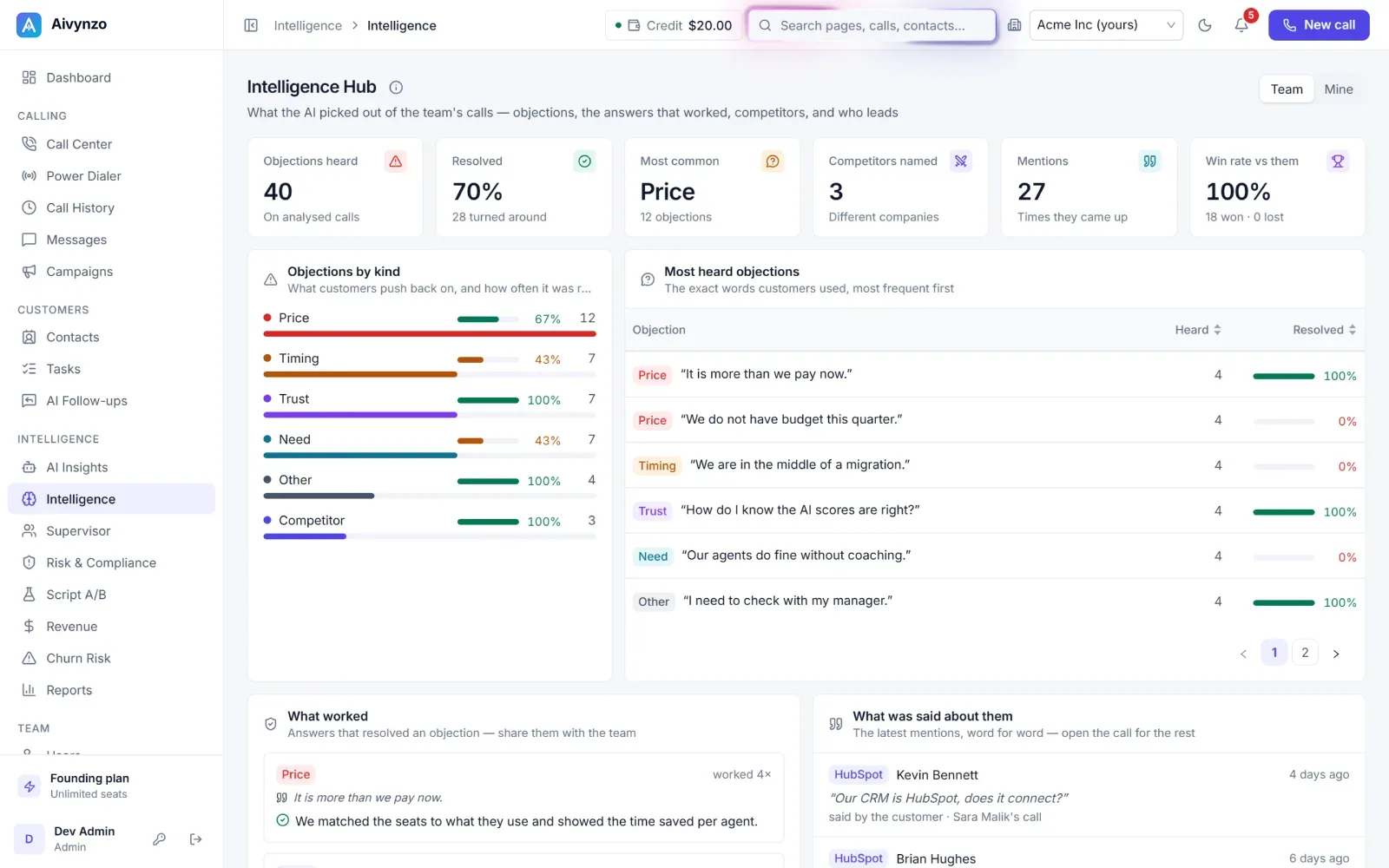Toggle dark mode moon icon

[x=1205, y=25]
